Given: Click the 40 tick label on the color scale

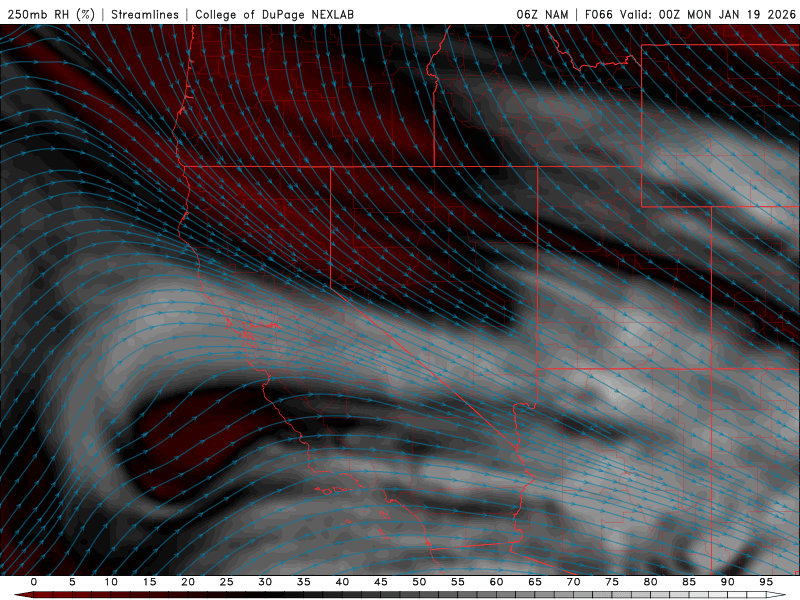Looking at the screenshot, I should click(342, 582).
